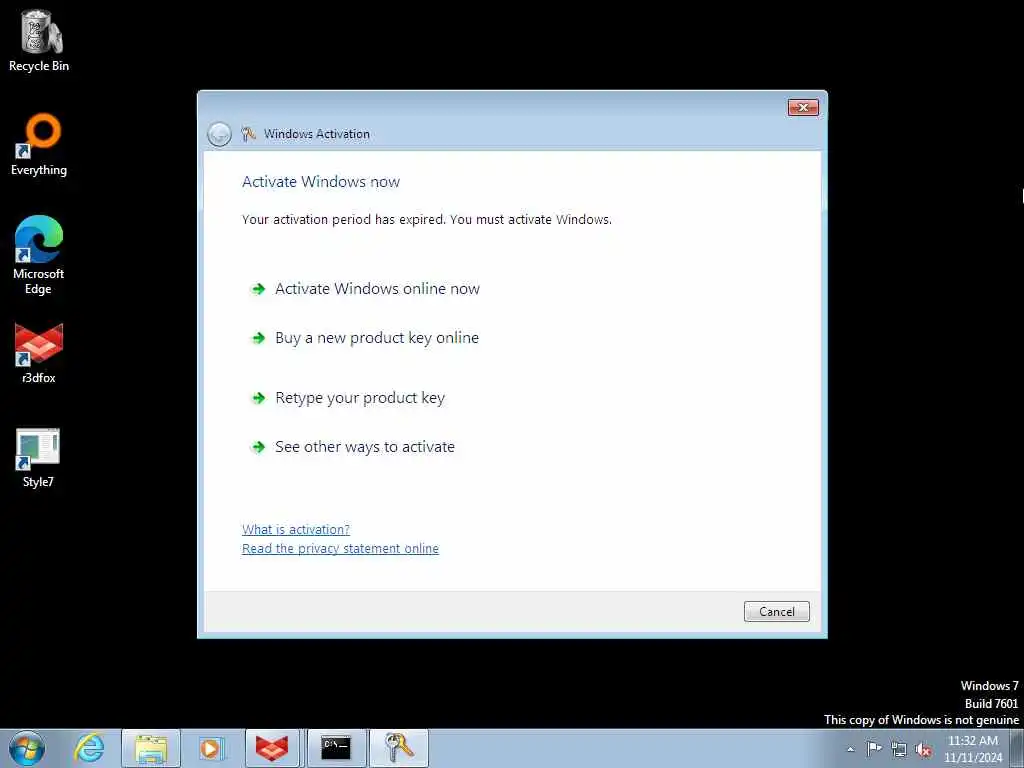
Task: Close the Windows Activation dialog
Action: [803, 107]
